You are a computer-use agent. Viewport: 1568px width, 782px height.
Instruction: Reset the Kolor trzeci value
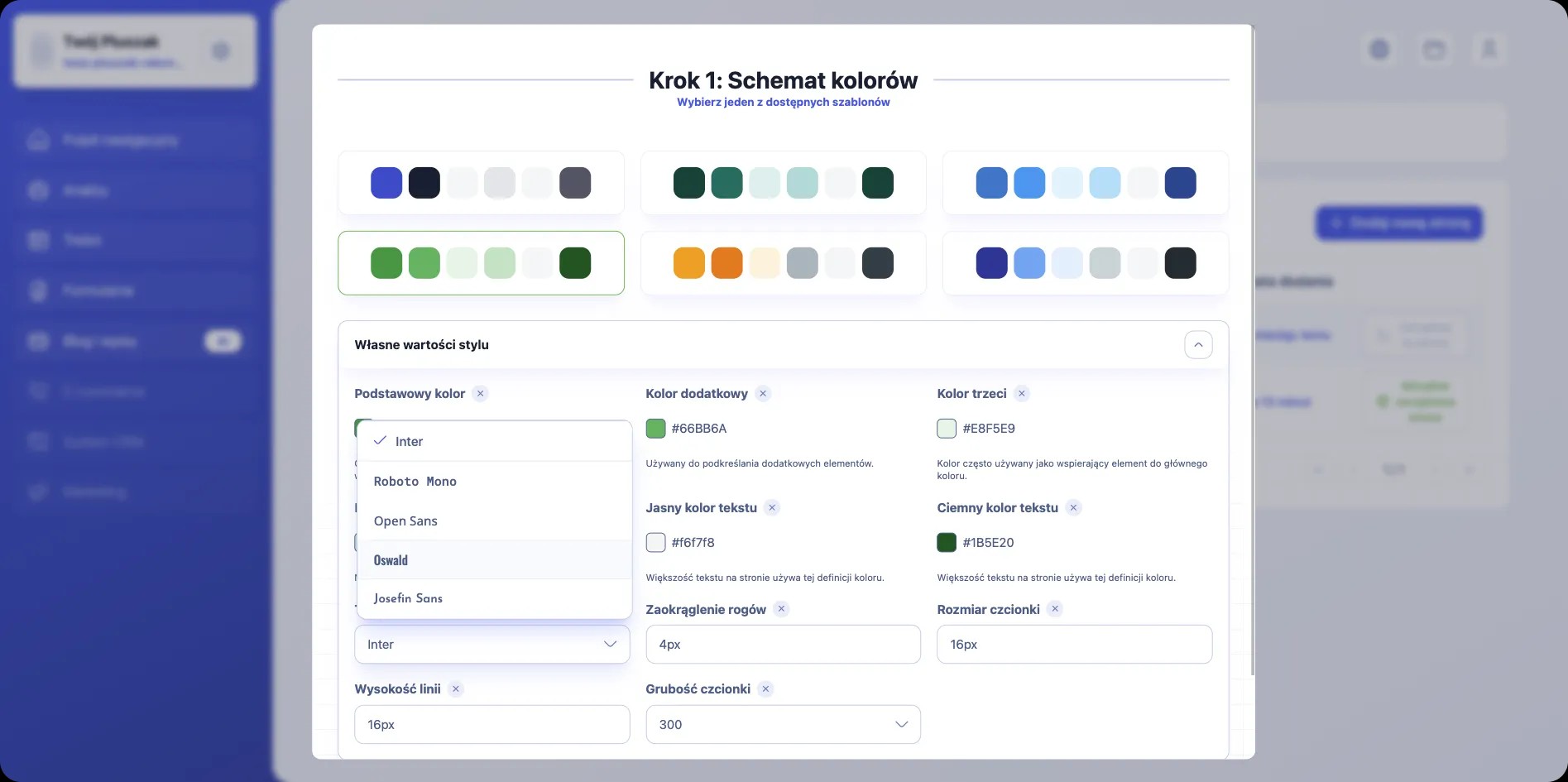(1022, 394)
